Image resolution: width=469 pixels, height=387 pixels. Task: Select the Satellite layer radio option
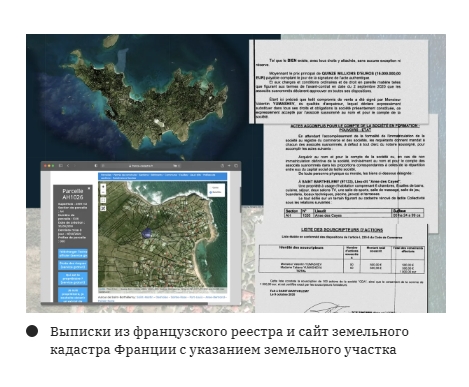pyautogui.click(x=210, y=192)
